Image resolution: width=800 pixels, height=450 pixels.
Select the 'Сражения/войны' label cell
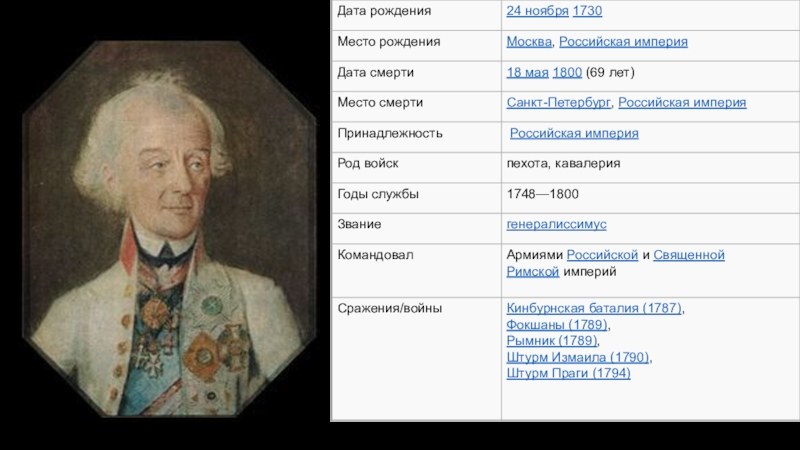[x=416, y=359]
